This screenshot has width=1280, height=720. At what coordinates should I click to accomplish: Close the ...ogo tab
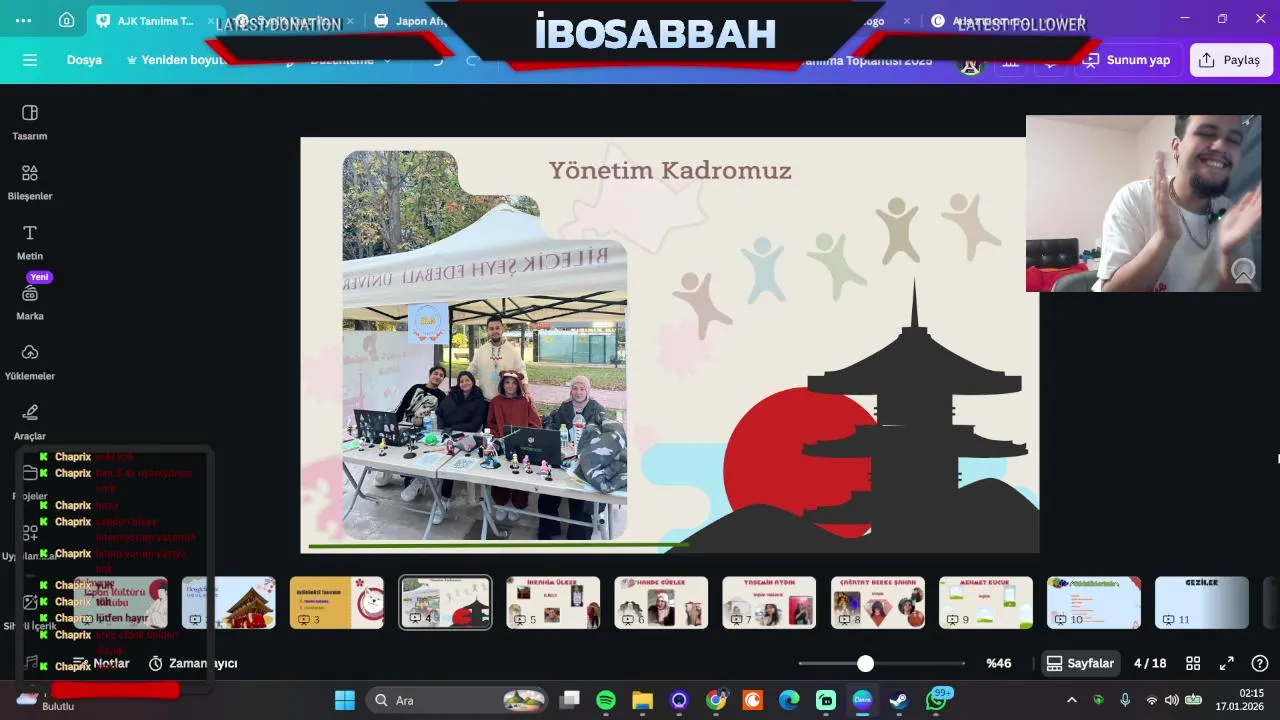[x=907, y=20]
